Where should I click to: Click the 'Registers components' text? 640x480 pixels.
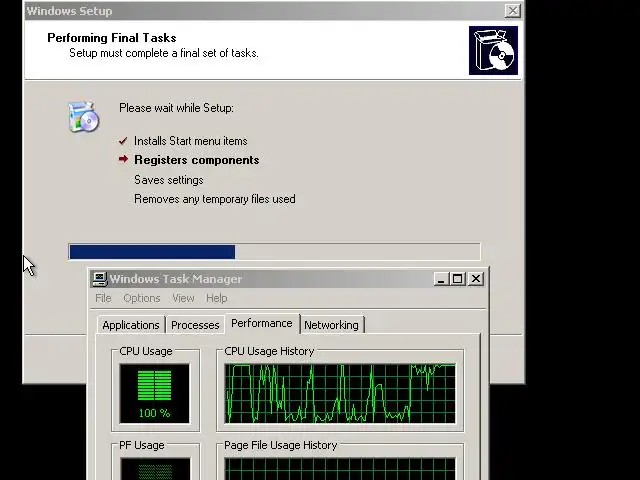click(197, 160)
